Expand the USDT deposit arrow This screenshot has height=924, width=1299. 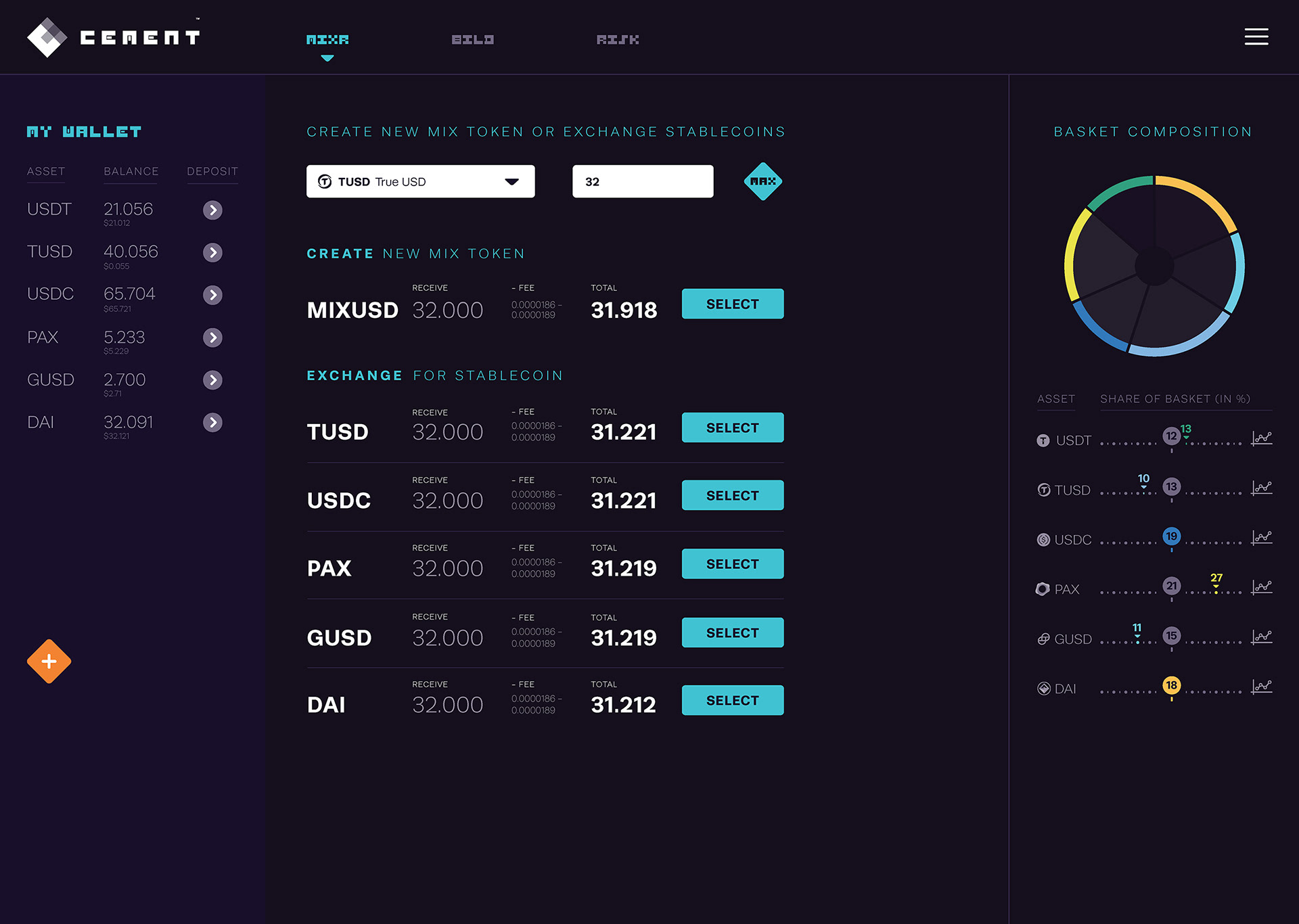(212, 210)
